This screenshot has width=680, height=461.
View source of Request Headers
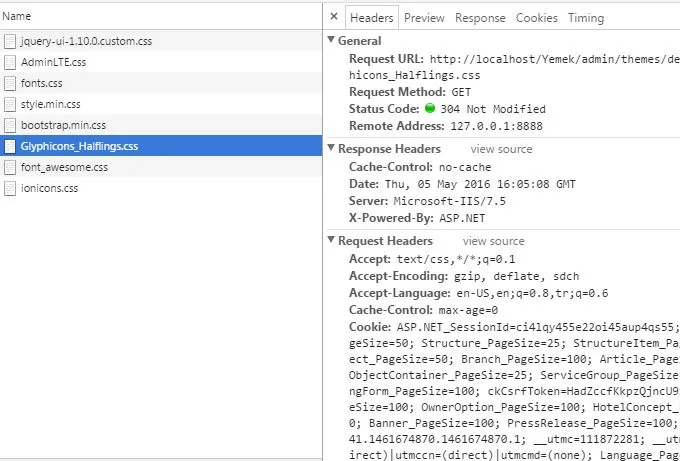(x=493, y=241)
